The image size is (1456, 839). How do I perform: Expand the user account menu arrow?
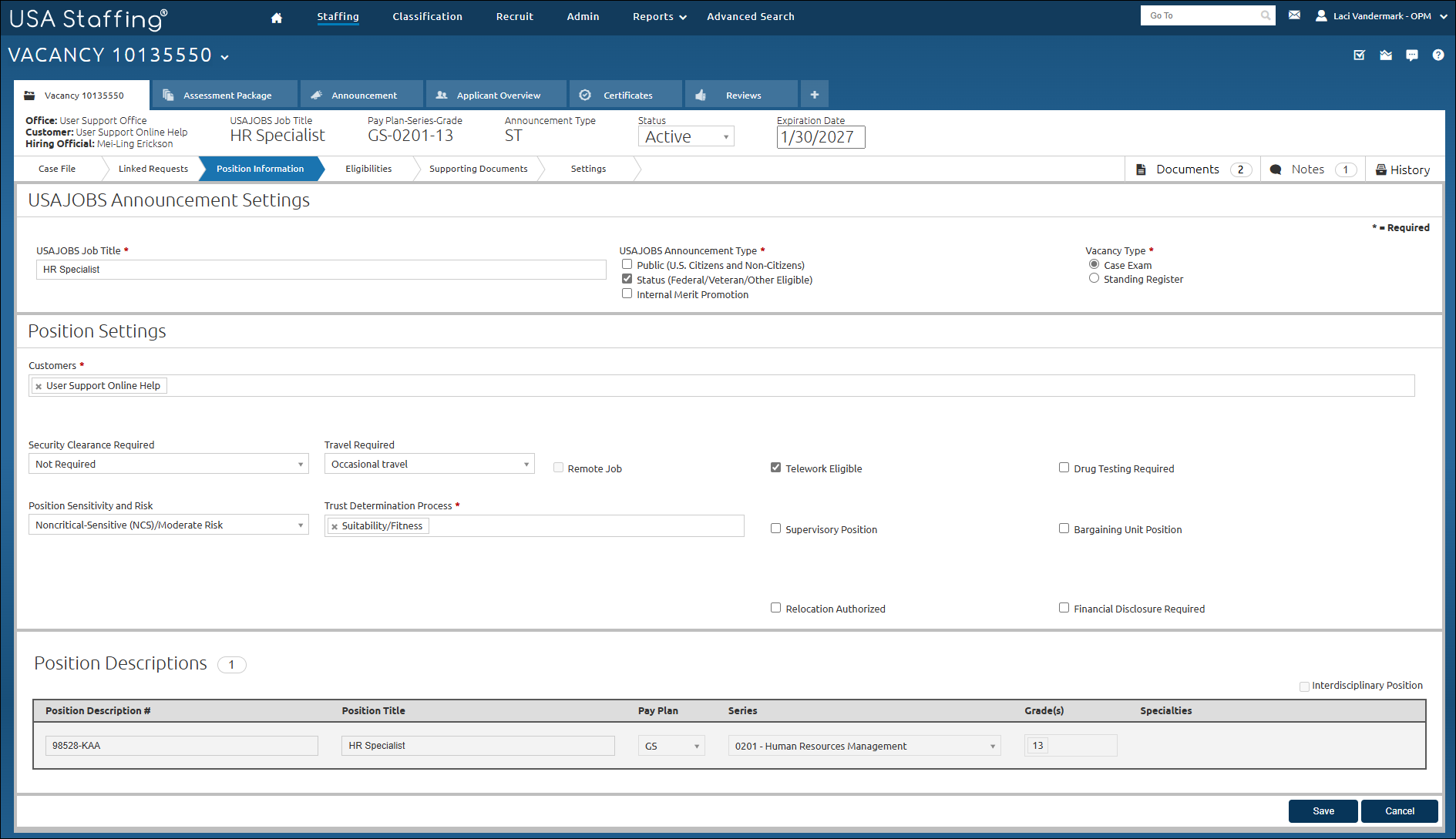click(x=1443, y=16)
